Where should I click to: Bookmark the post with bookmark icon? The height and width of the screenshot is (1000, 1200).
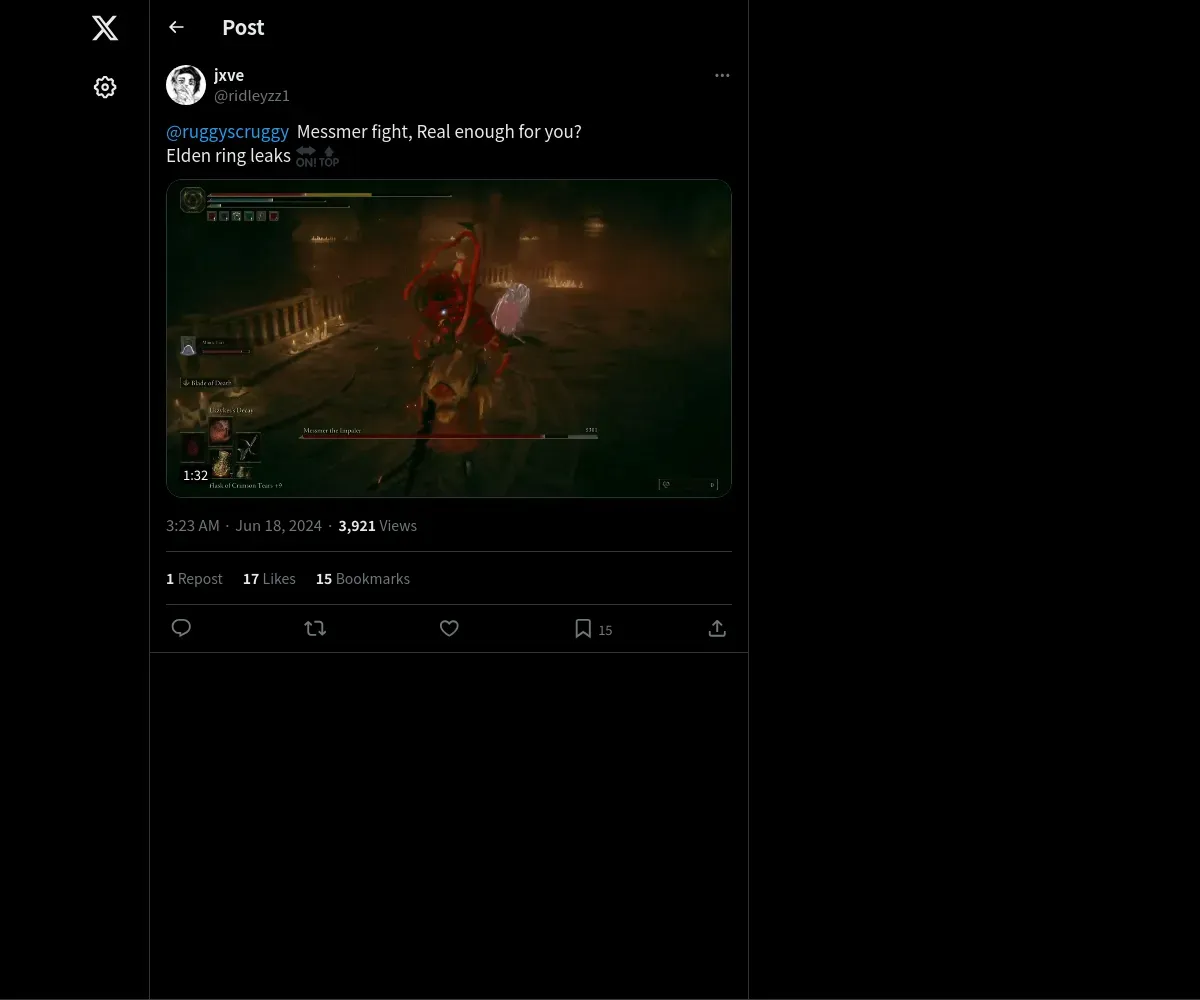coord(583,628)
